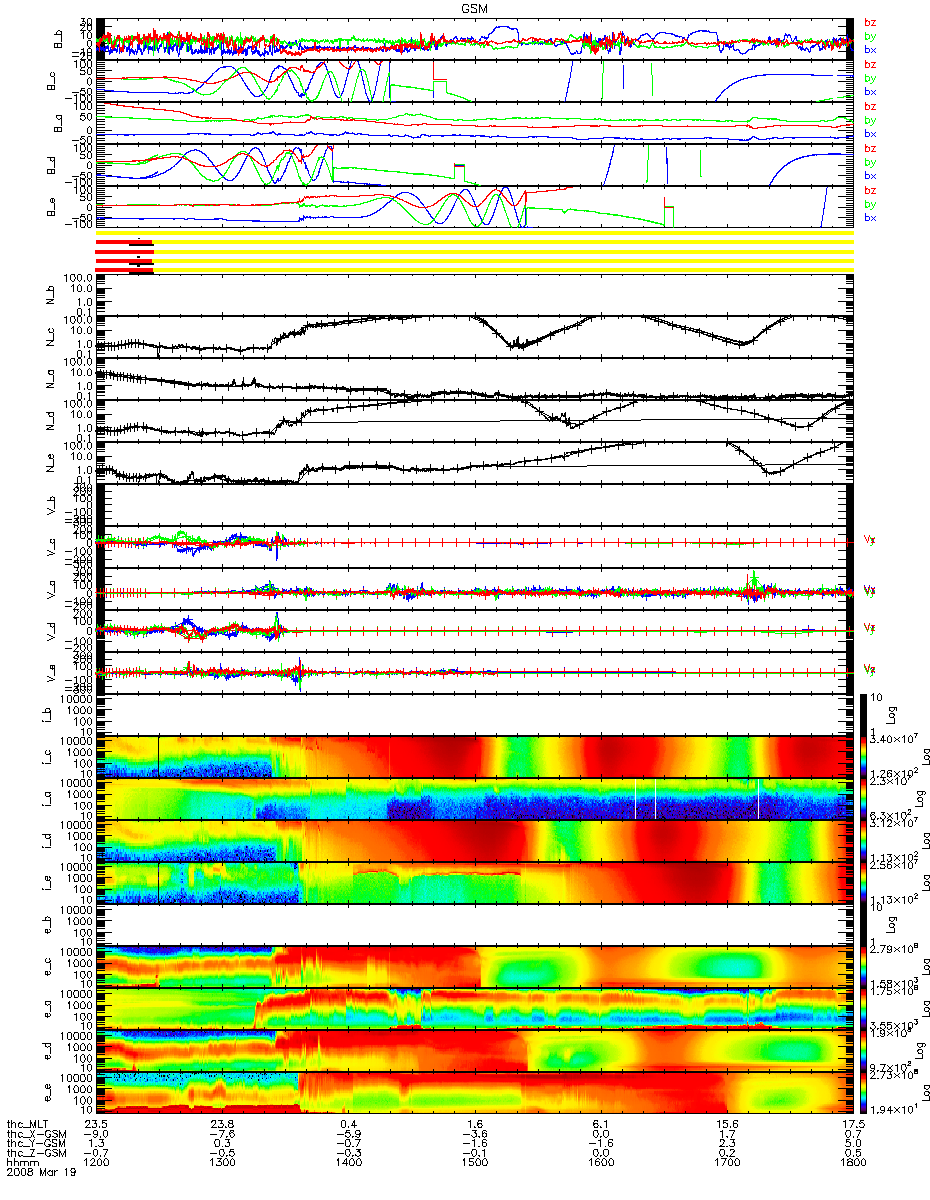930x1200 pixels.
Task: Select the B_d axis label
Action: pyautogui.click(x=51, y=164)
